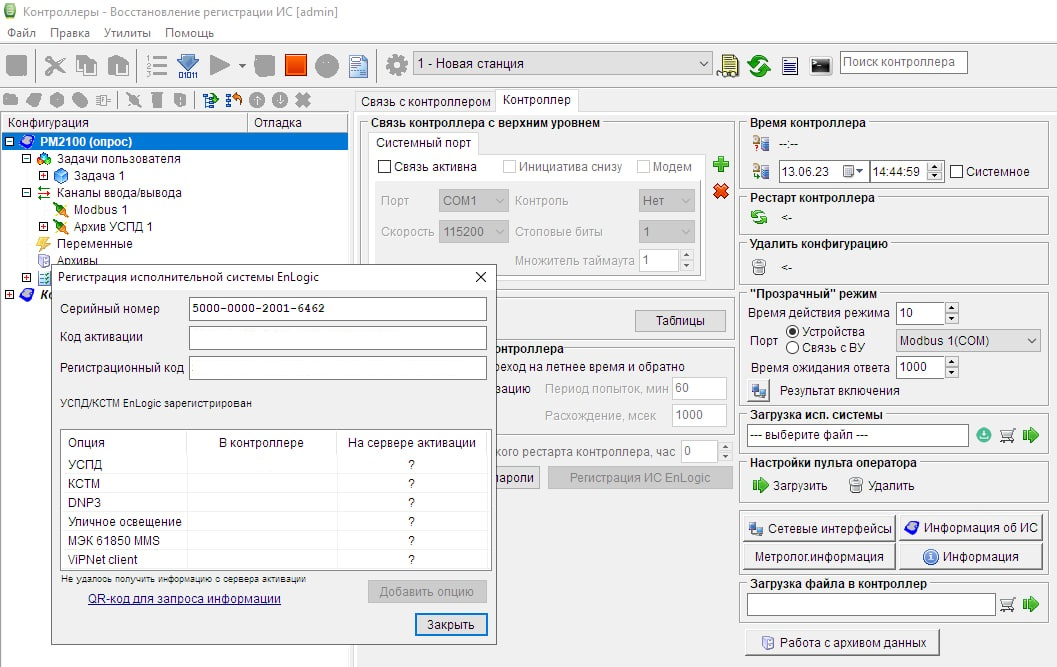Click the Поиск контроллера search field

[903, 62]
